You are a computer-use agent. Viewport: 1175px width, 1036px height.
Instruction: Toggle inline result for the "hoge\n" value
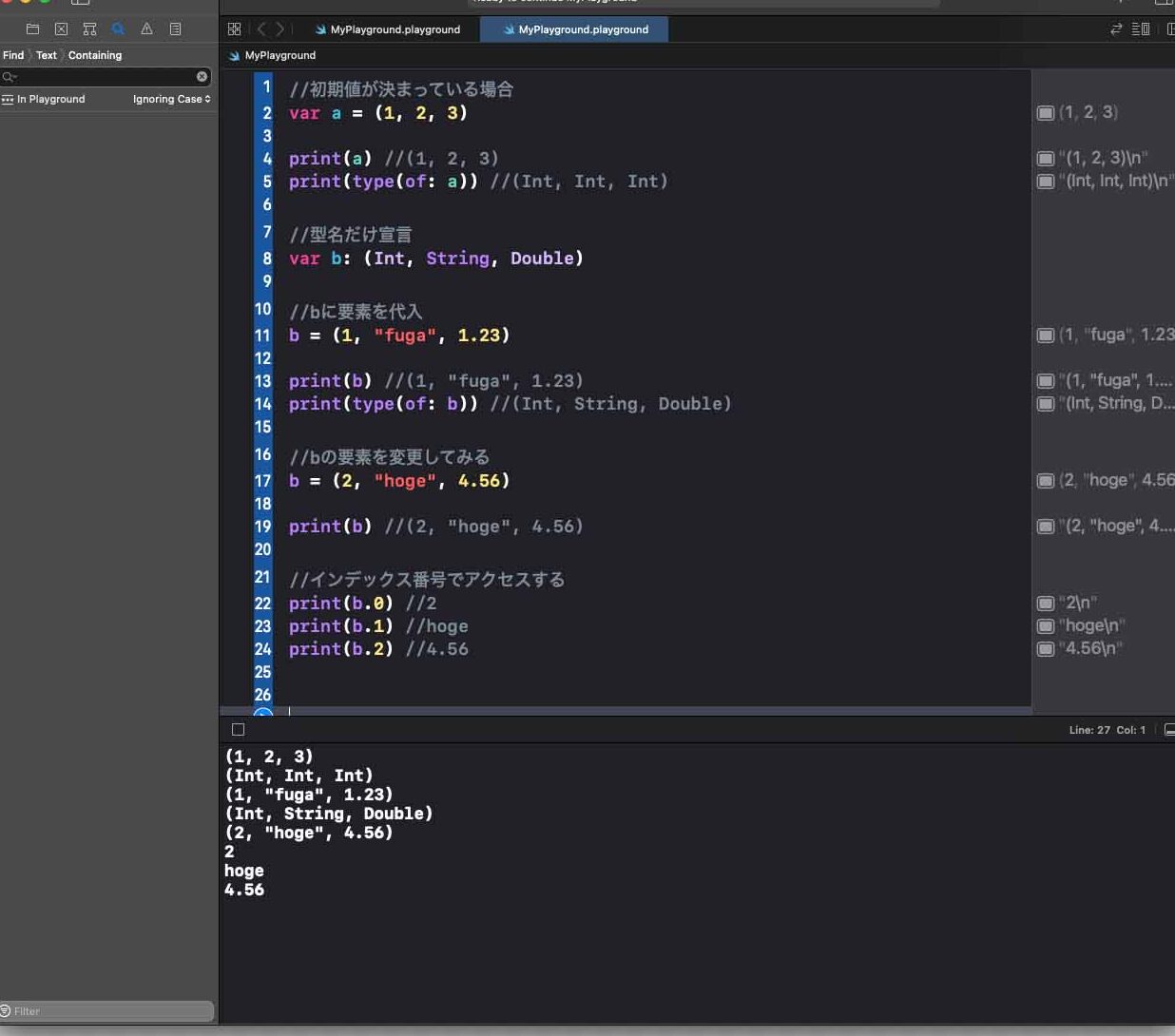click(x=1046, y=625)
